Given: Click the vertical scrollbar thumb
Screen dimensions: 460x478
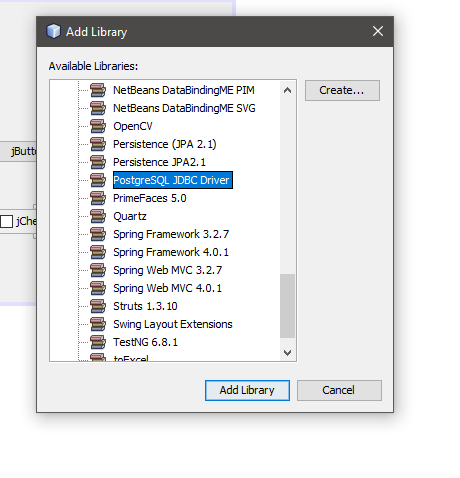Looking at the screenshot, I should coord(287,306).
